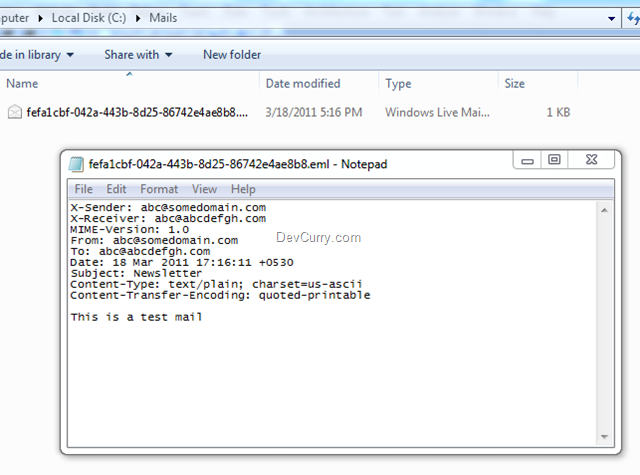Click the X-Receiver line in Notepad
This screenshot has width=640, height=475.
[x=168, y=218]
